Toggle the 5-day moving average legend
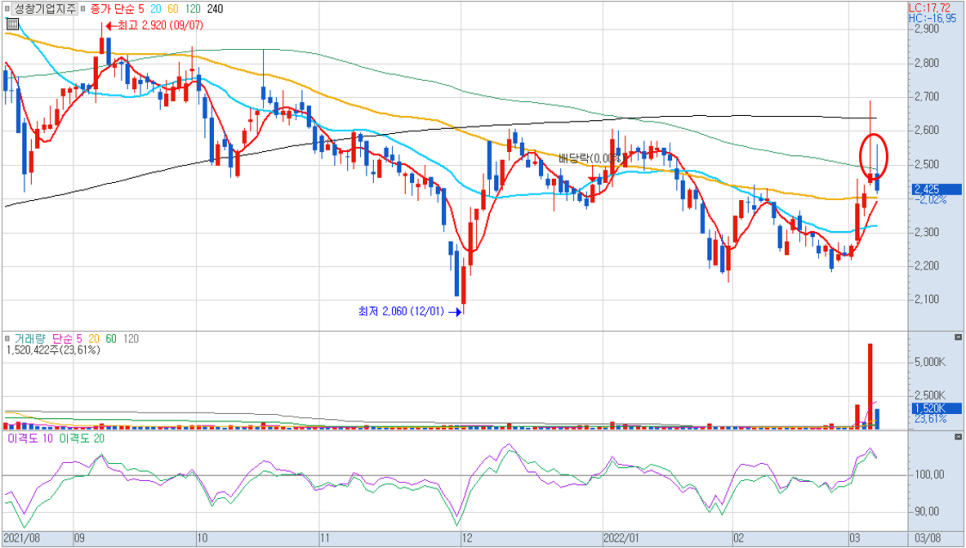 (142, 9)
